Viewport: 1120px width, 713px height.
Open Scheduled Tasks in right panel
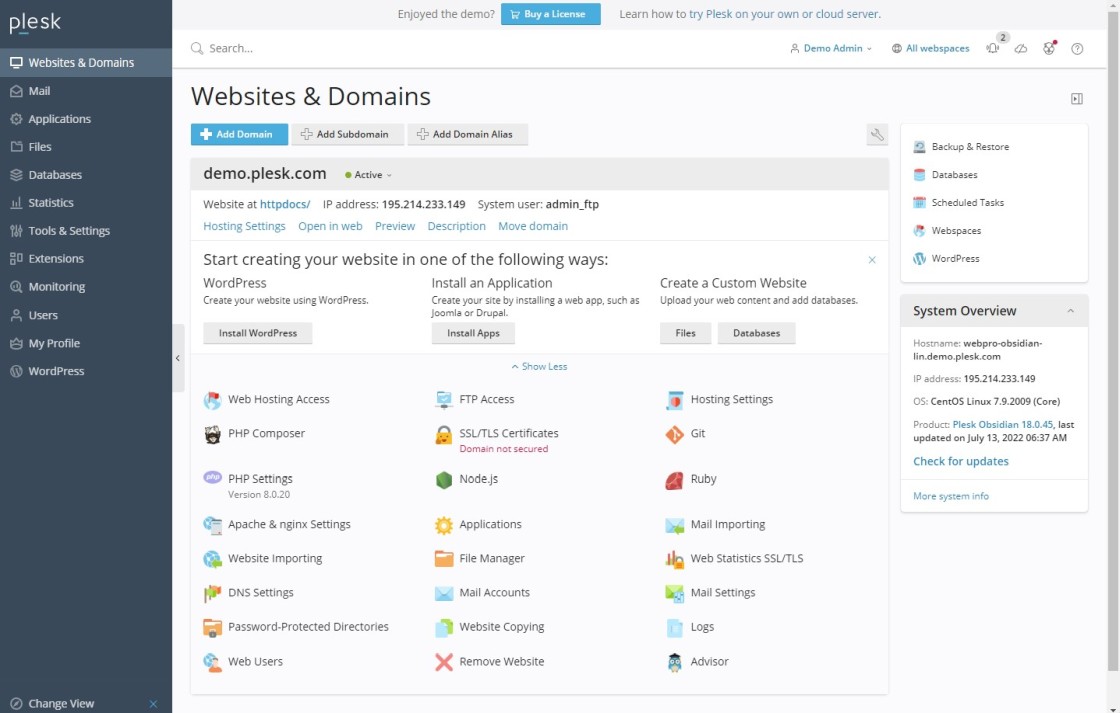[959, 203]
